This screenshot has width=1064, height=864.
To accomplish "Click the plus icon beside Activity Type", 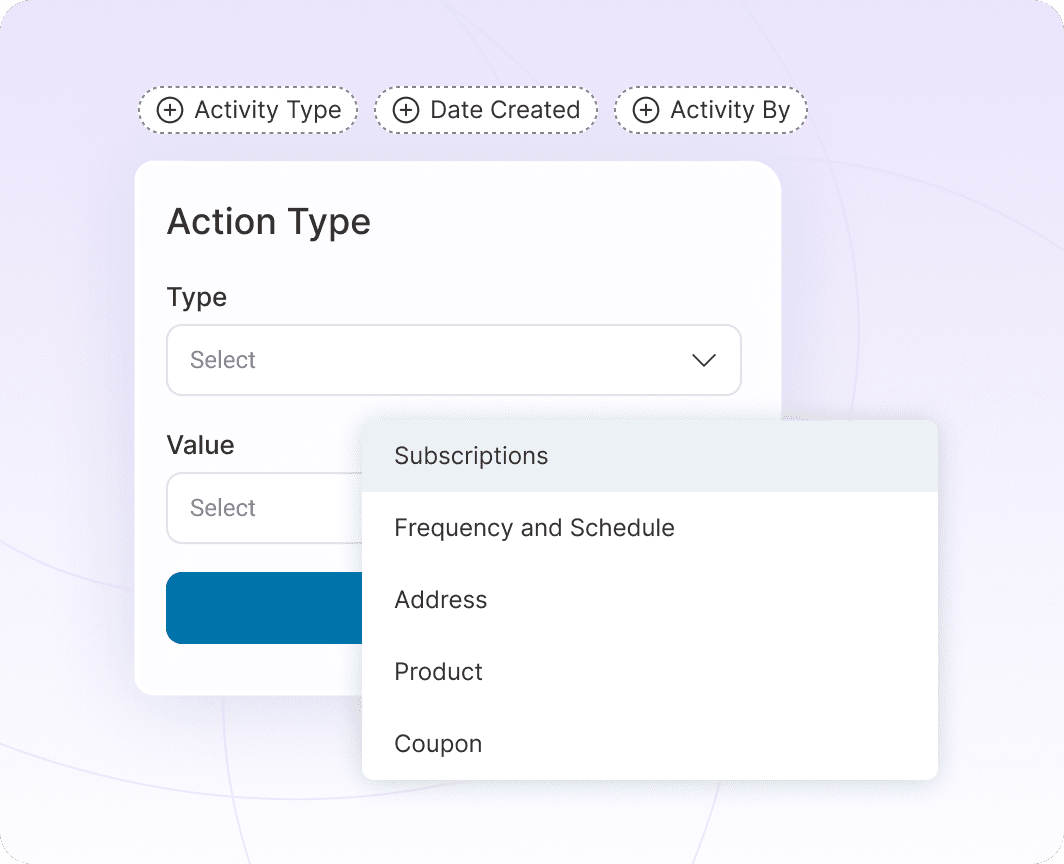I will pos(171,110).
